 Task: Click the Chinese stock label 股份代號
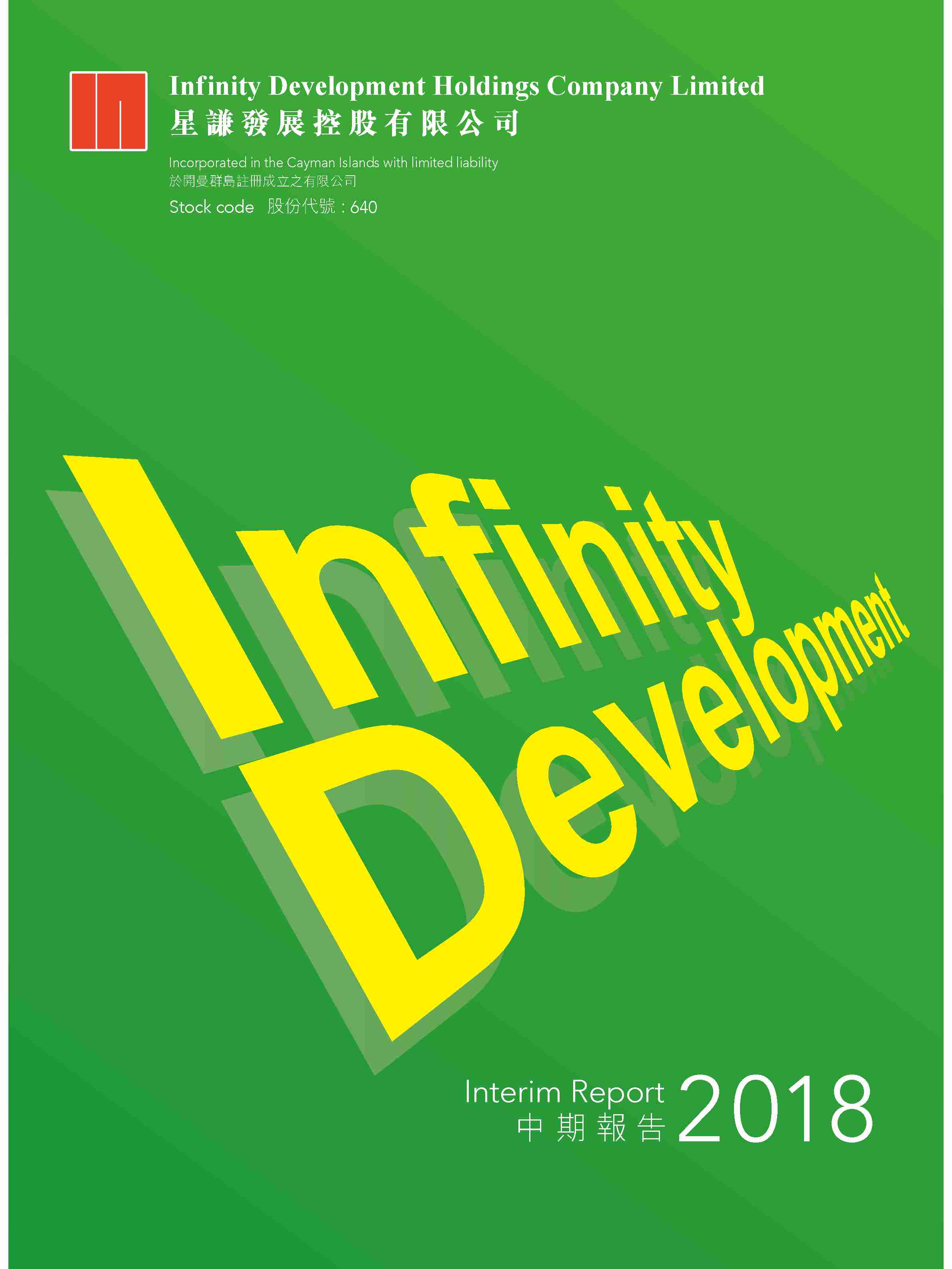[x=301, y=206]
